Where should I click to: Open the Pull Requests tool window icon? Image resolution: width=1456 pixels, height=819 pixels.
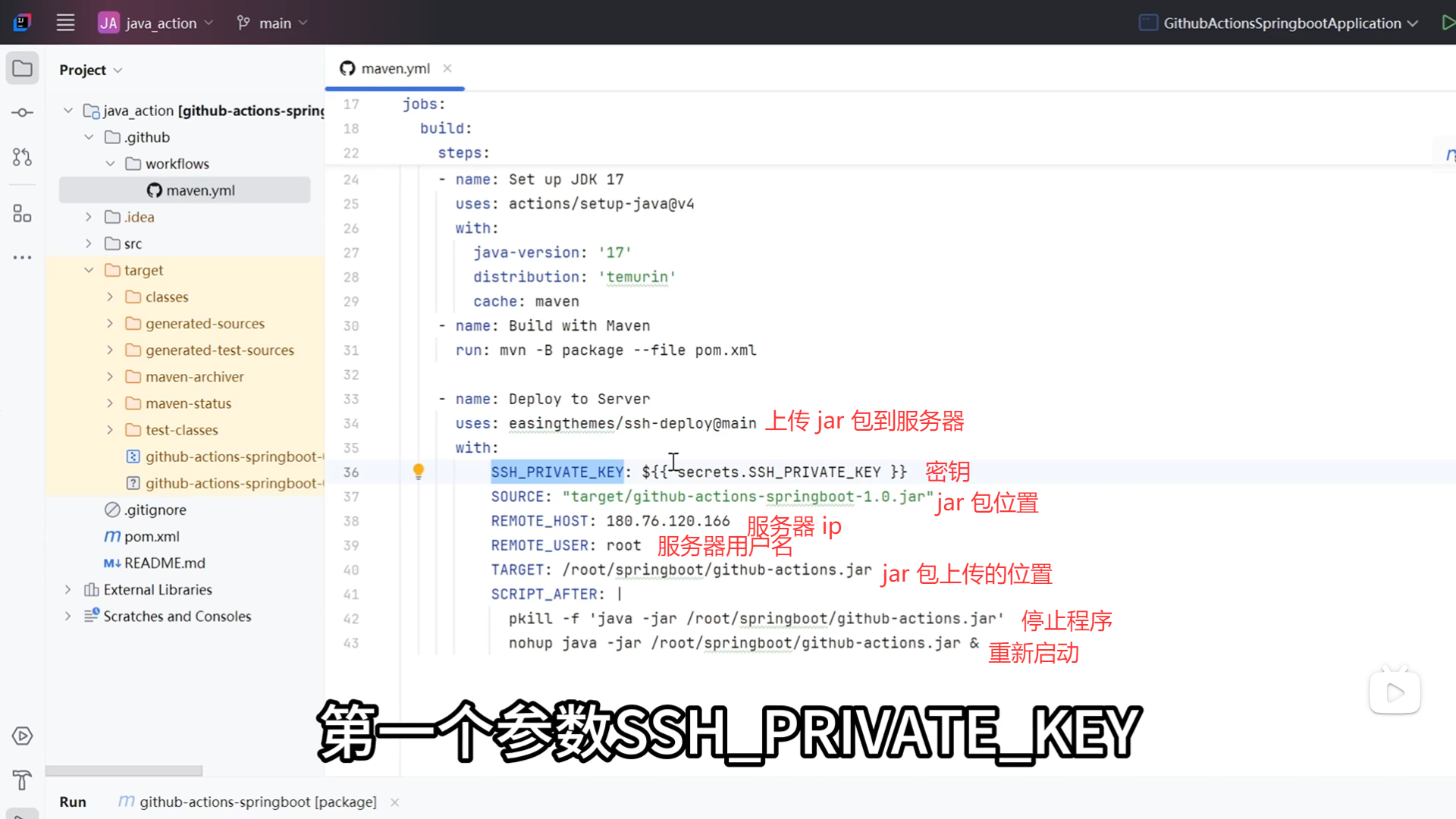coord(22,157)
